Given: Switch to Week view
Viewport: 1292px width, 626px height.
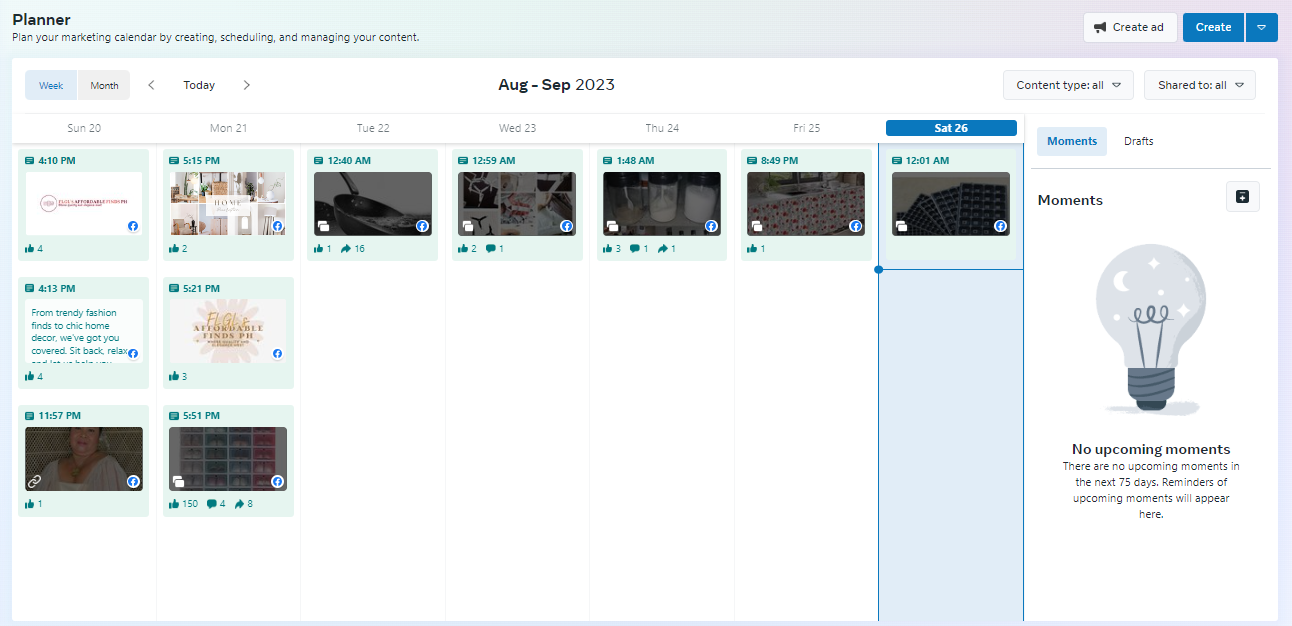Looking at the screenshot, I should point(51,85).
